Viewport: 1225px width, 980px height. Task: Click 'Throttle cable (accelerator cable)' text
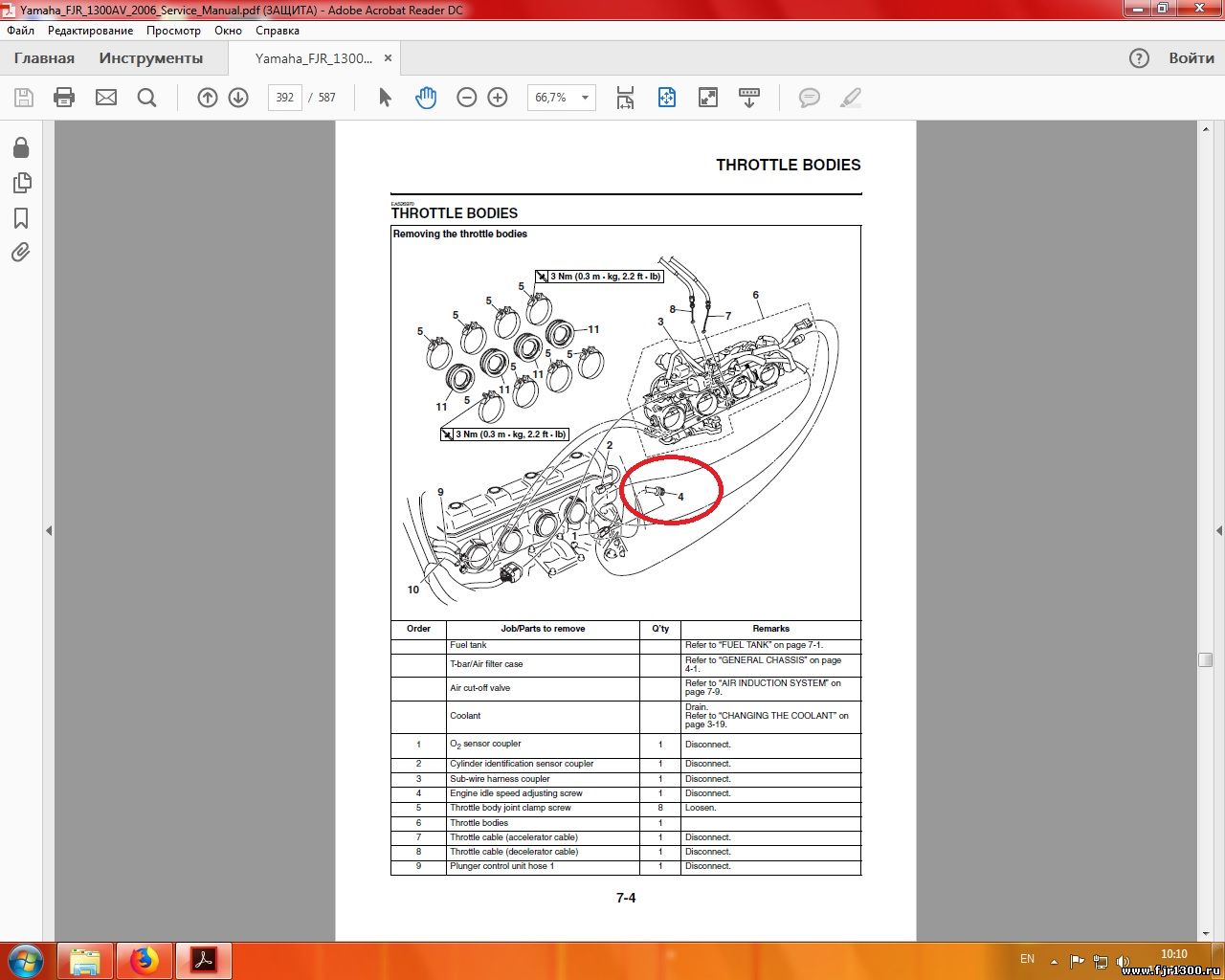coord(514,837)
